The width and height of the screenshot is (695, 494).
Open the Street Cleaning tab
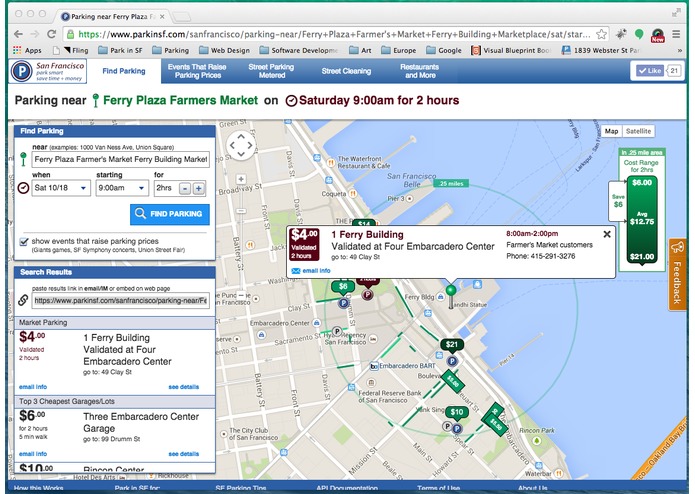pyautogui.click(x=346, y=71)
